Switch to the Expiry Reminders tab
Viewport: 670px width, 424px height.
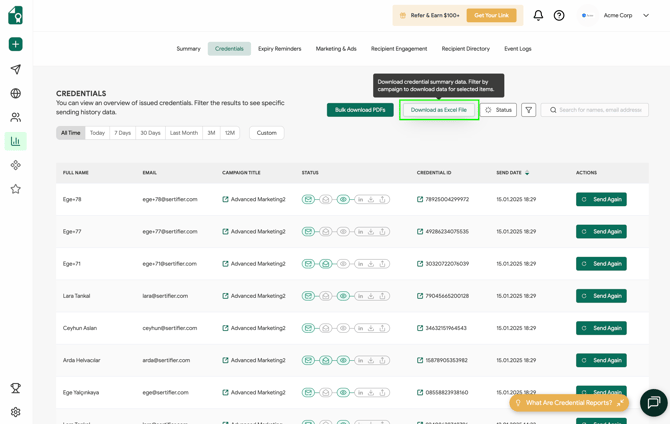click(x=279, y=49)
